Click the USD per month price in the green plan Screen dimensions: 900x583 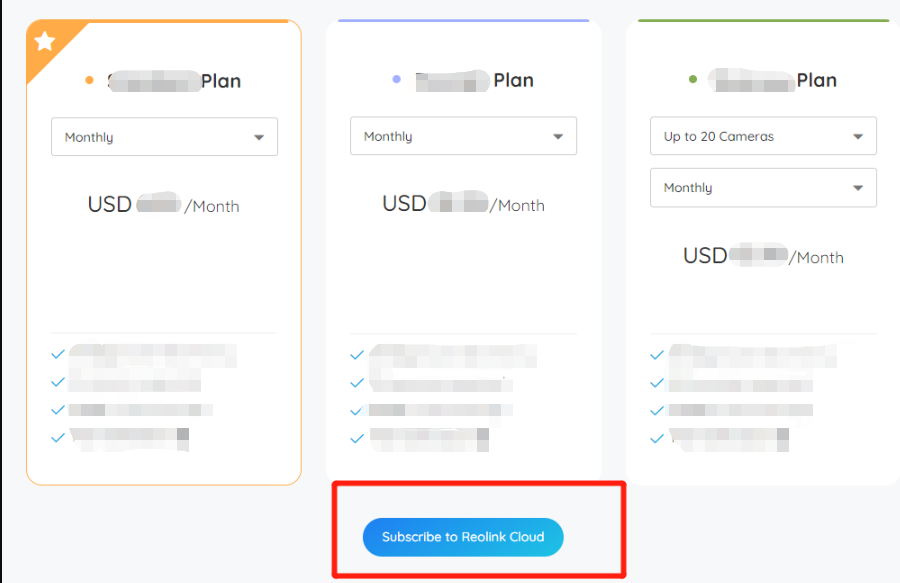[763, 255]
